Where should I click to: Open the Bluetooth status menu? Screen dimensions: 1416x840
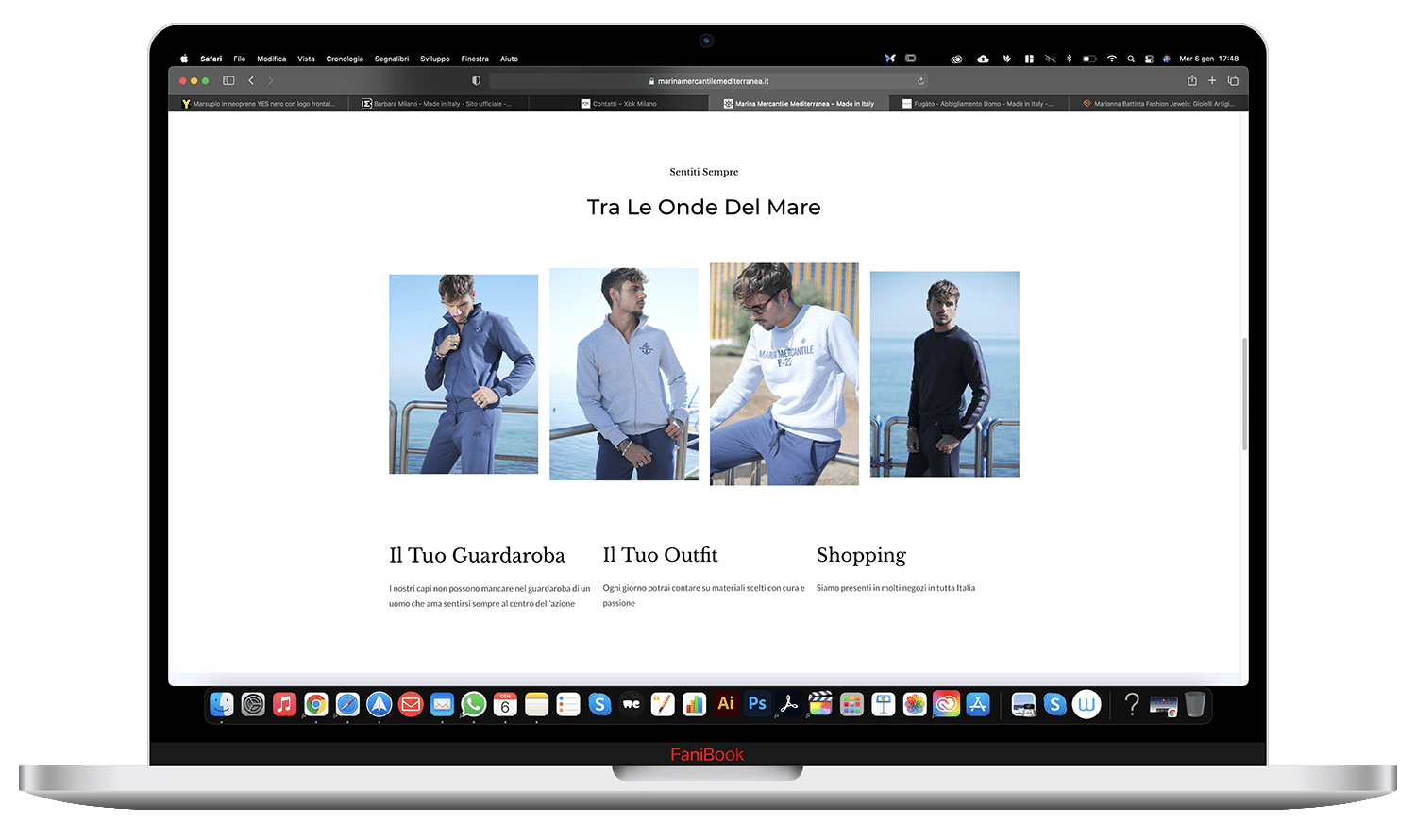pos(1069,59)
